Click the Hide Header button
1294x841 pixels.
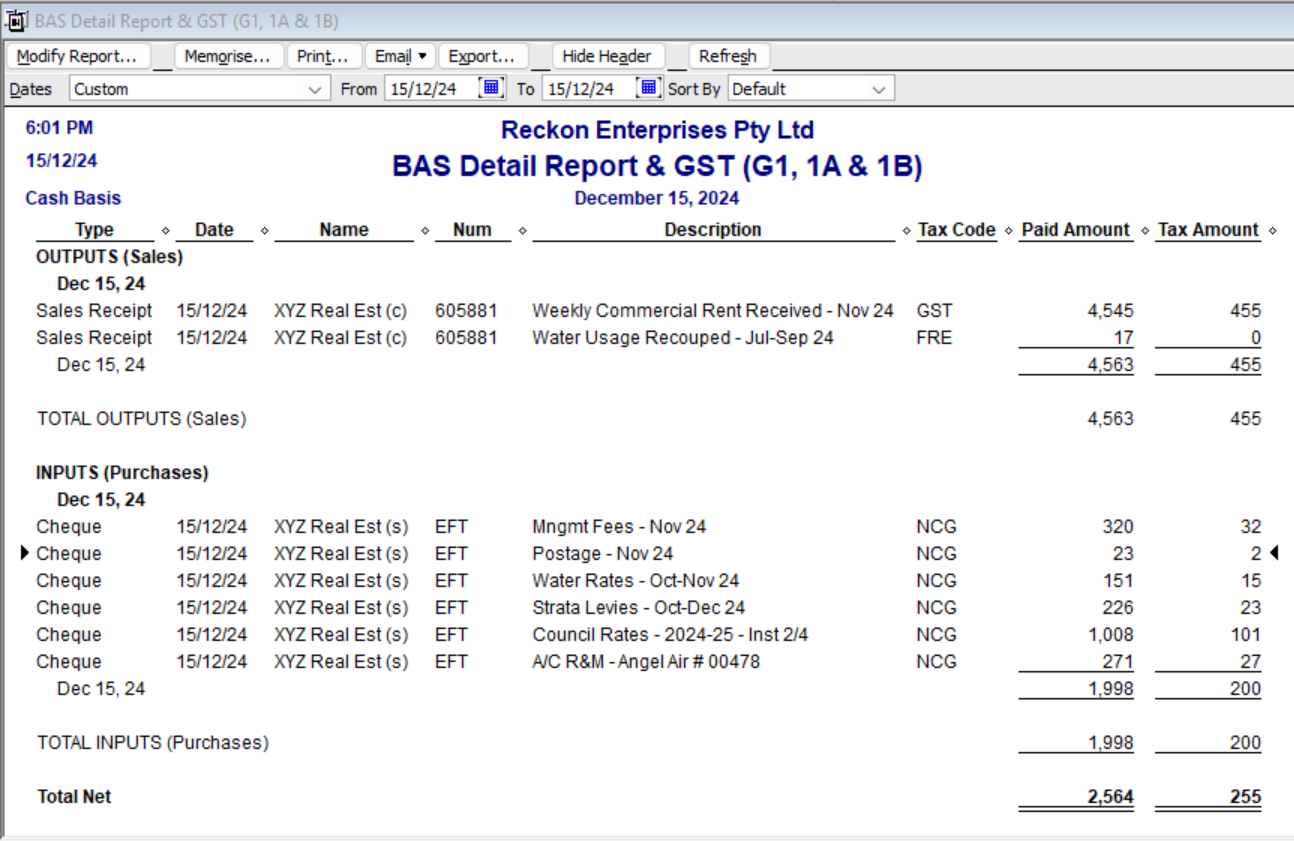point(606,56)
